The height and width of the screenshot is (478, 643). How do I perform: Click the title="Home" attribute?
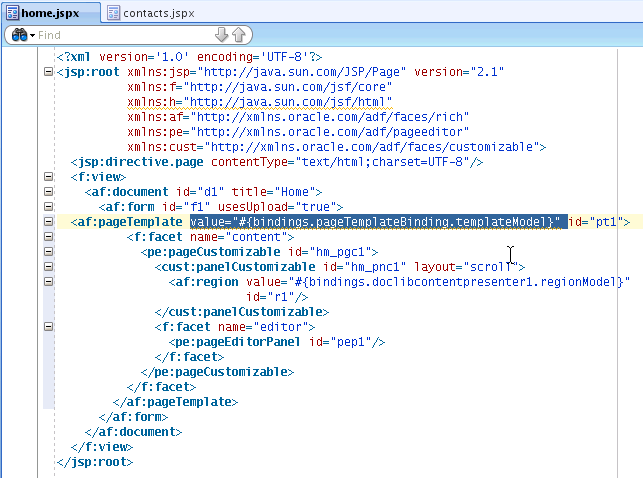[273, 192]
